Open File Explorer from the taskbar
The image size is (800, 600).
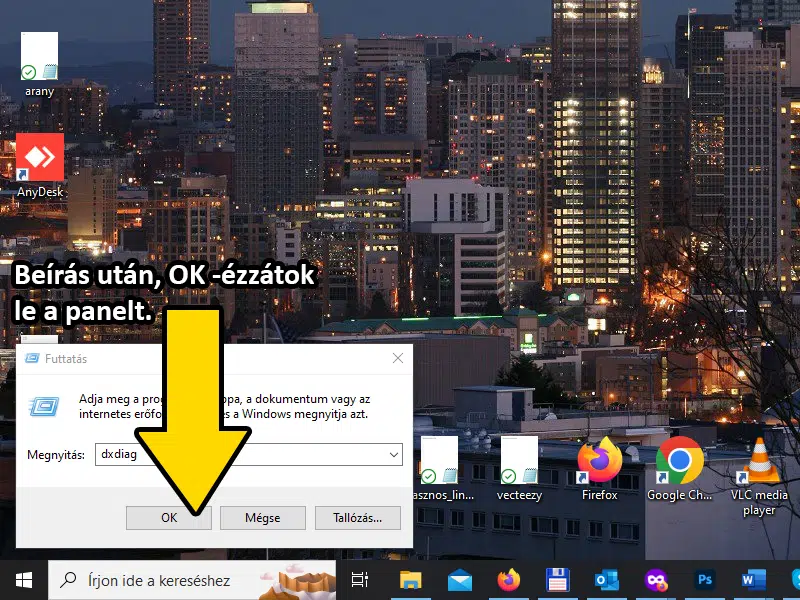(411, 580)
